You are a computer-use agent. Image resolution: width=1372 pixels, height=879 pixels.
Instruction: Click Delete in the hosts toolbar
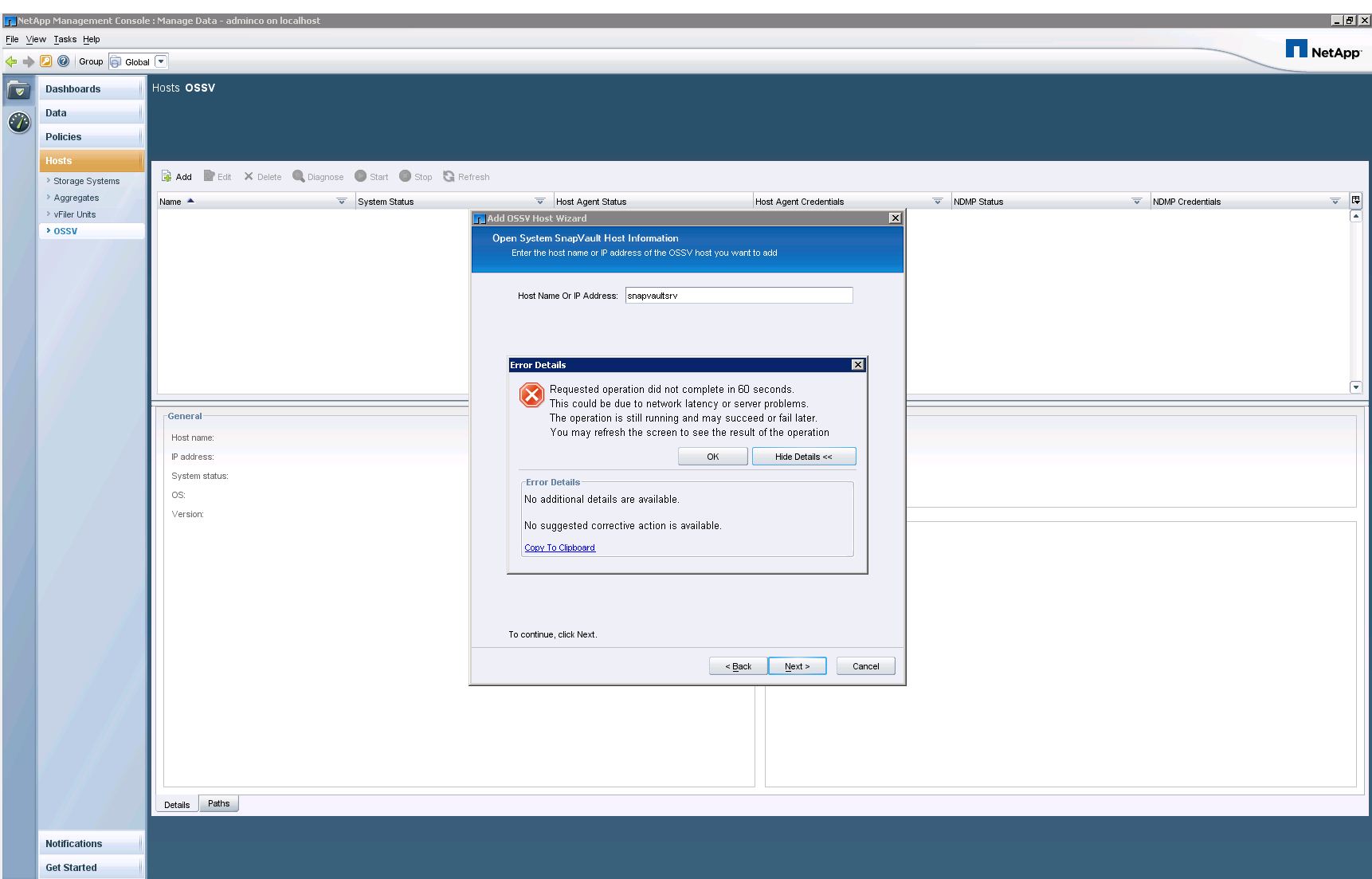pyautogui.click(x=263, y=177)
